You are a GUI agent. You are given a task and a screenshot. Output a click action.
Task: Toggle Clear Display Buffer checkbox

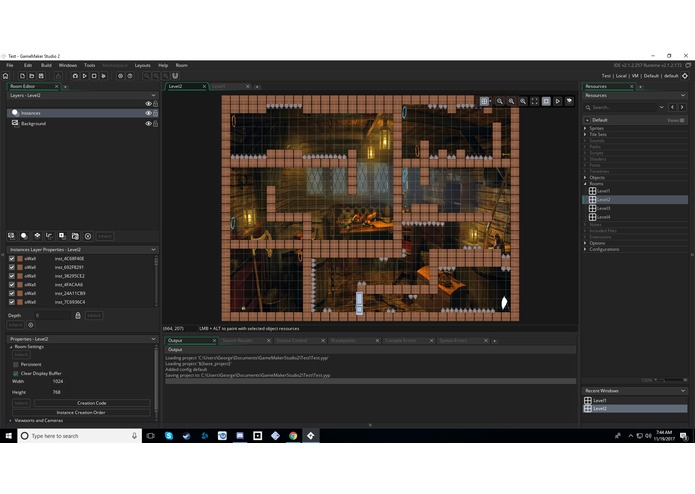coord(16,373)
